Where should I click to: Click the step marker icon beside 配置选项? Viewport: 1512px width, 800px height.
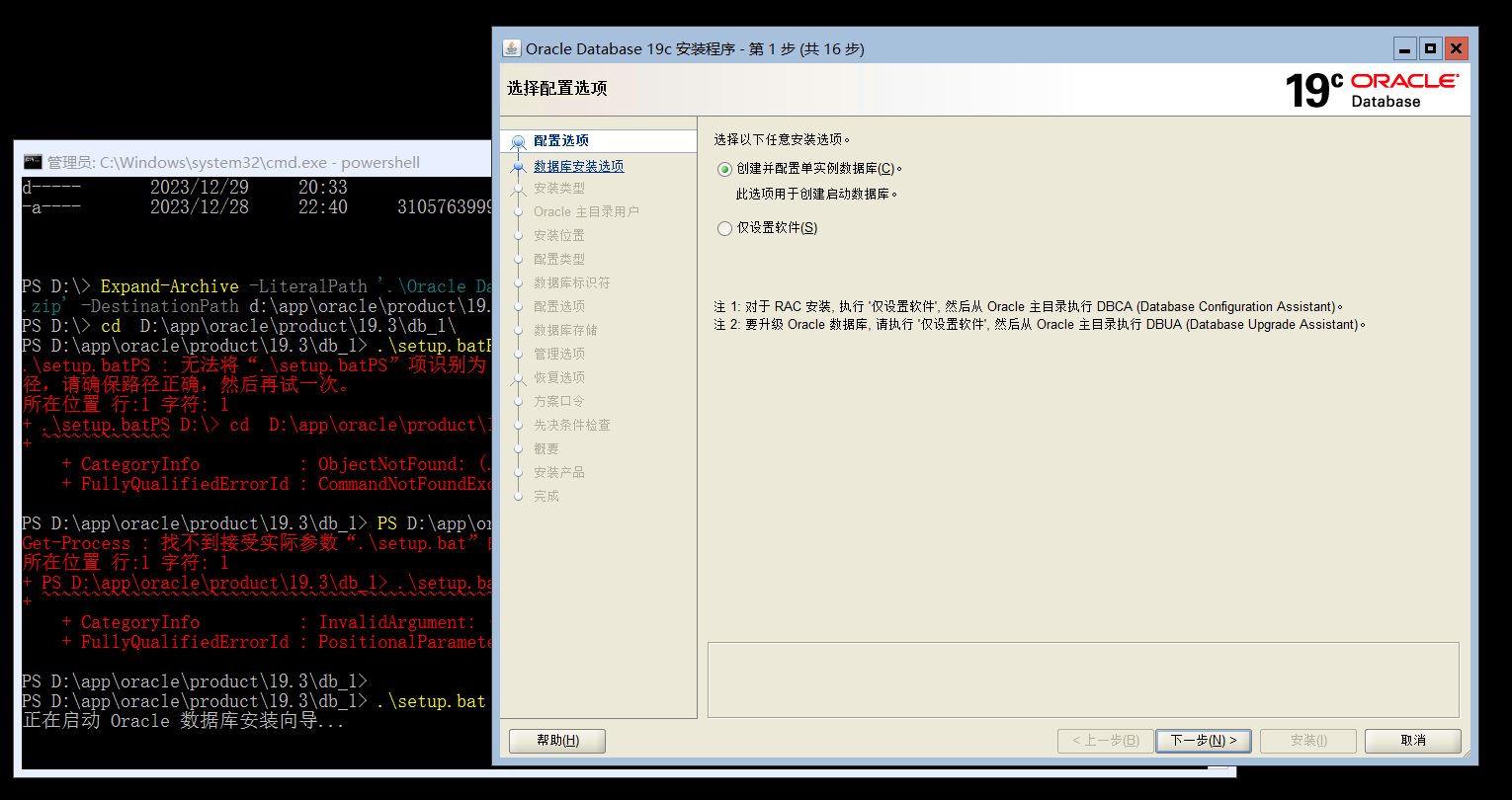pos(517,140)
